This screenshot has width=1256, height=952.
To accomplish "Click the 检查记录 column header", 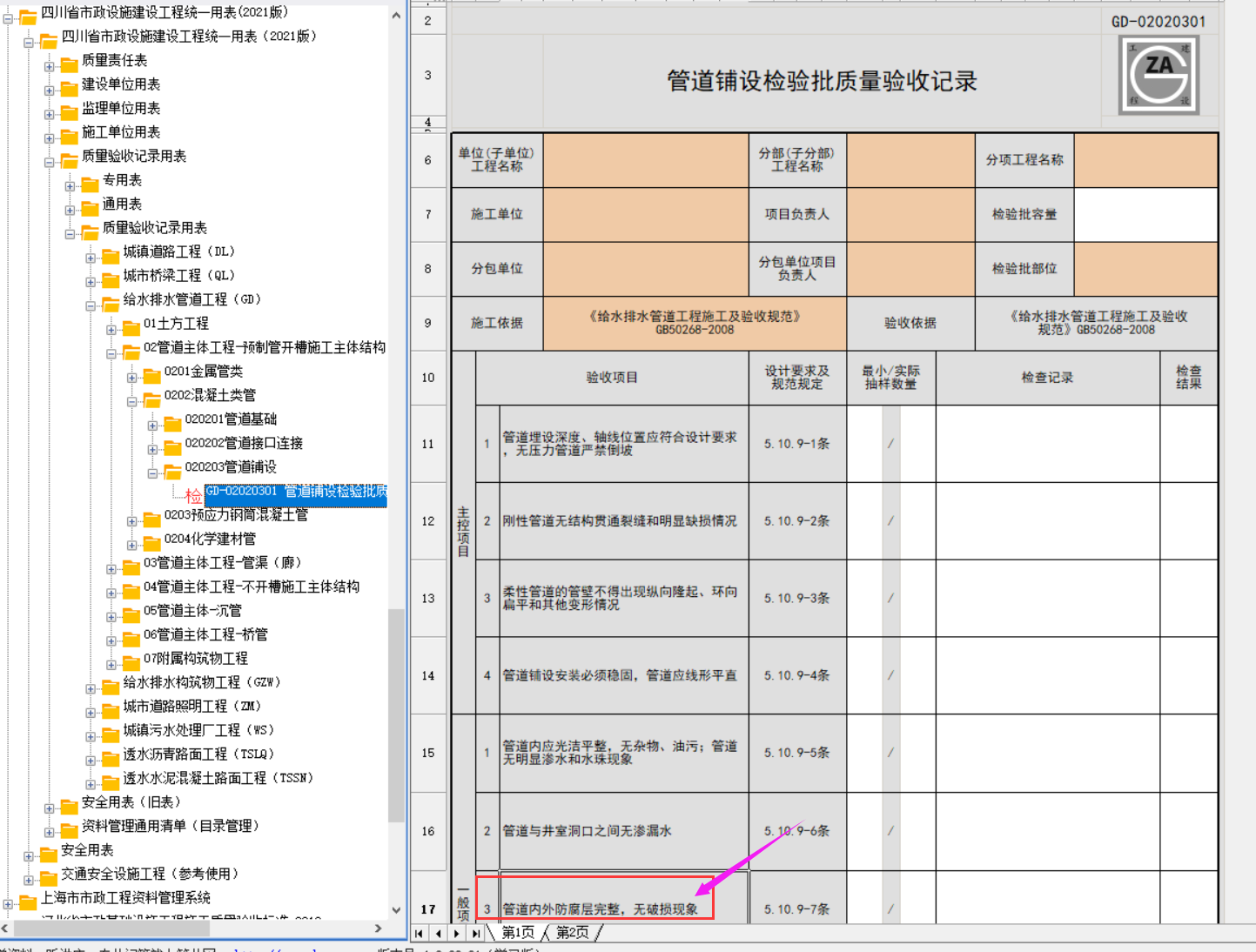I will pyautogui.click(x=1047, y=378).
